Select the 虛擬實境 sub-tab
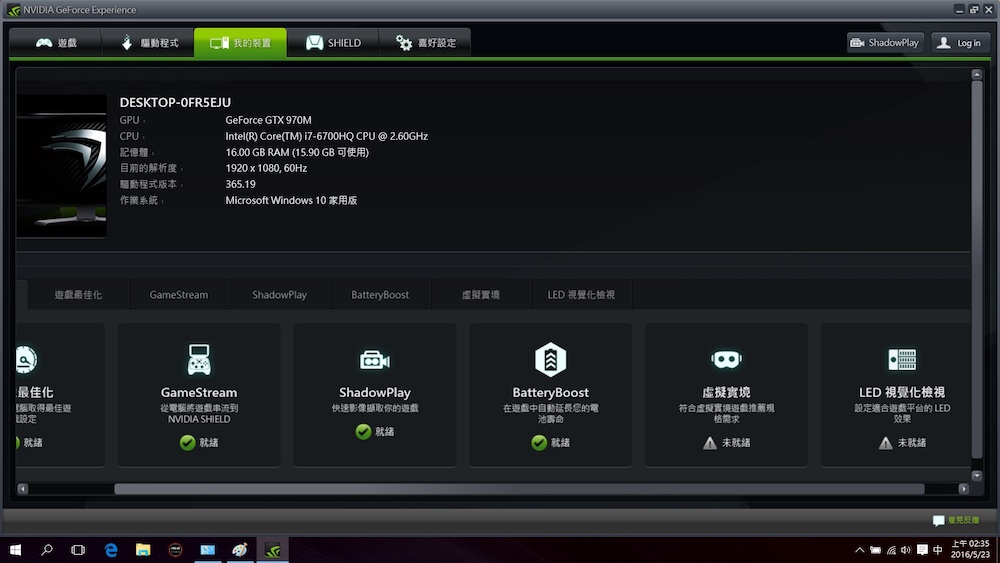Image resolution: width=1000 pixels, height=563 pixels. (481, 295)
